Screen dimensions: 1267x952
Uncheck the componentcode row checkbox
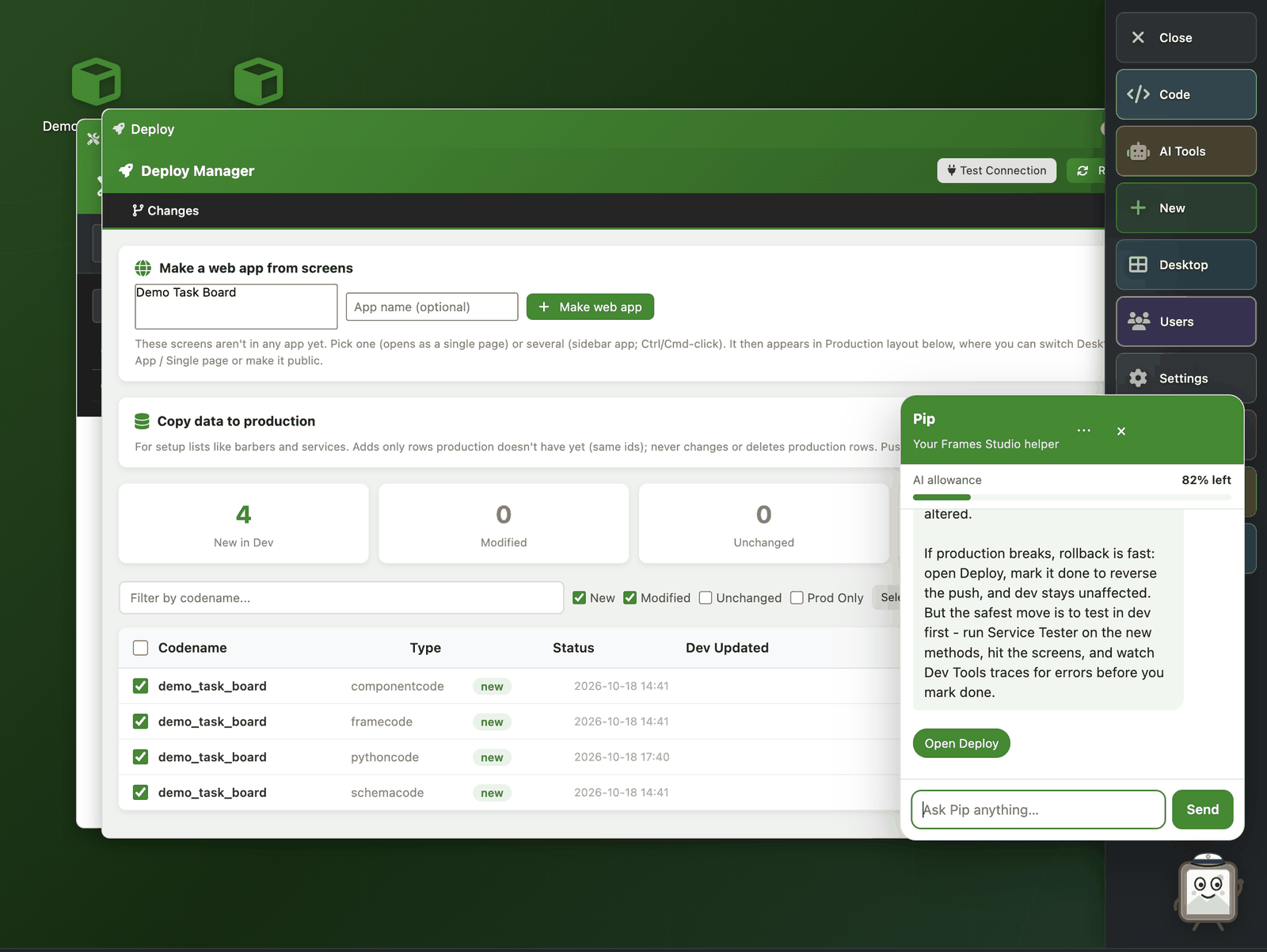(x=141, y=686)
